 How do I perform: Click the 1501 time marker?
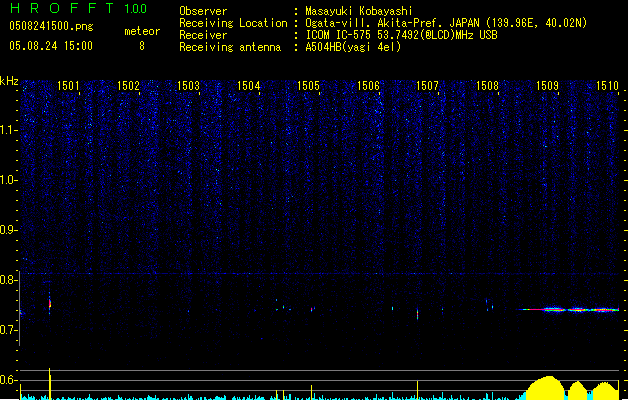[68, 86]
